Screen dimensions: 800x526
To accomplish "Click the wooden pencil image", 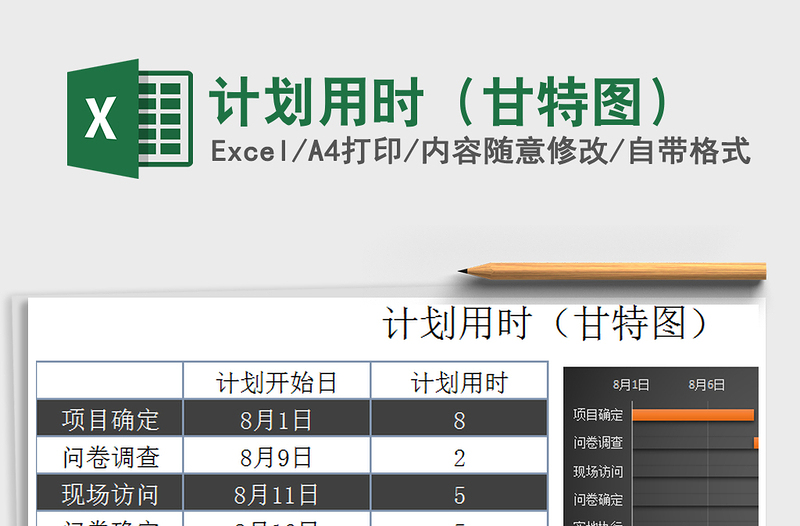I will coord(612,271).
